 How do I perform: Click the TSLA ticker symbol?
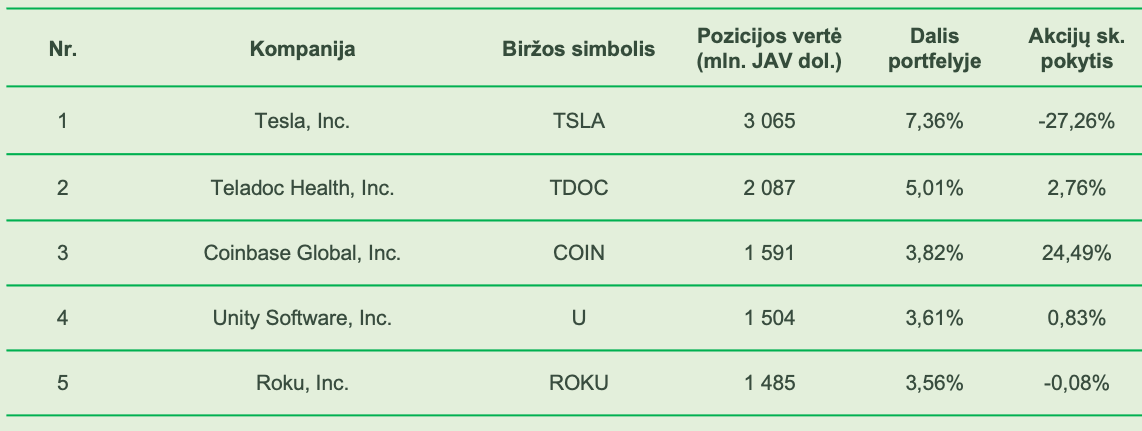578,121
